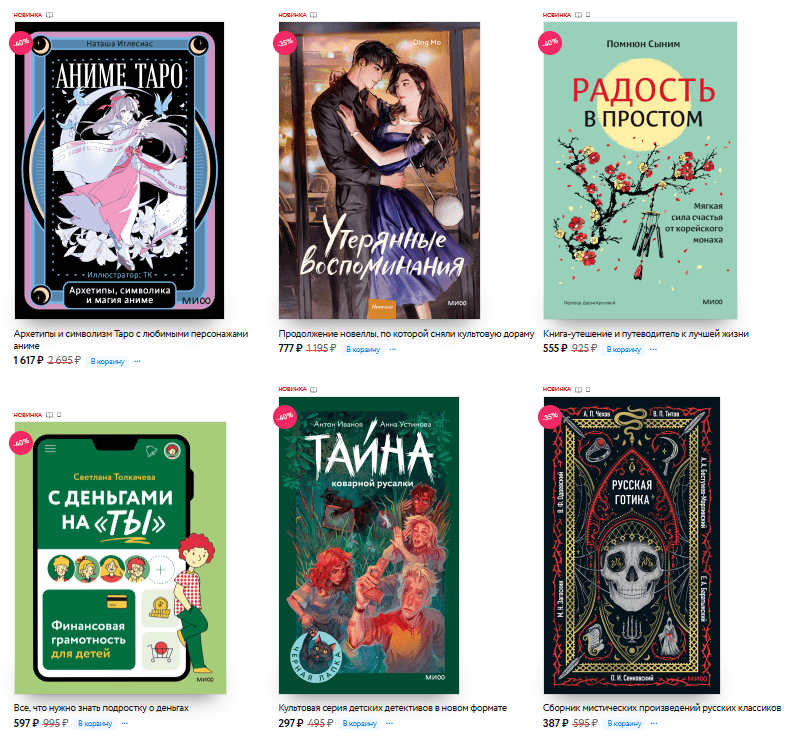Open Русская готика book cover
The image size is (788, 744).
click(x=632, y=545)
